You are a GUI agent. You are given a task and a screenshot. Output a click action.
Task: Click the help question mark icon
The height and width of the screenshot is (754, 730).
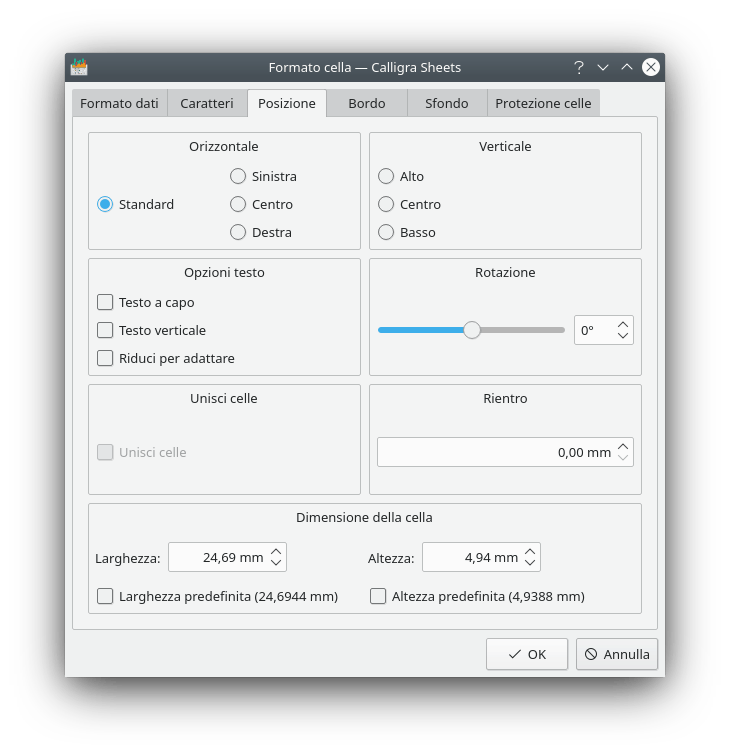tap(578, 67)
